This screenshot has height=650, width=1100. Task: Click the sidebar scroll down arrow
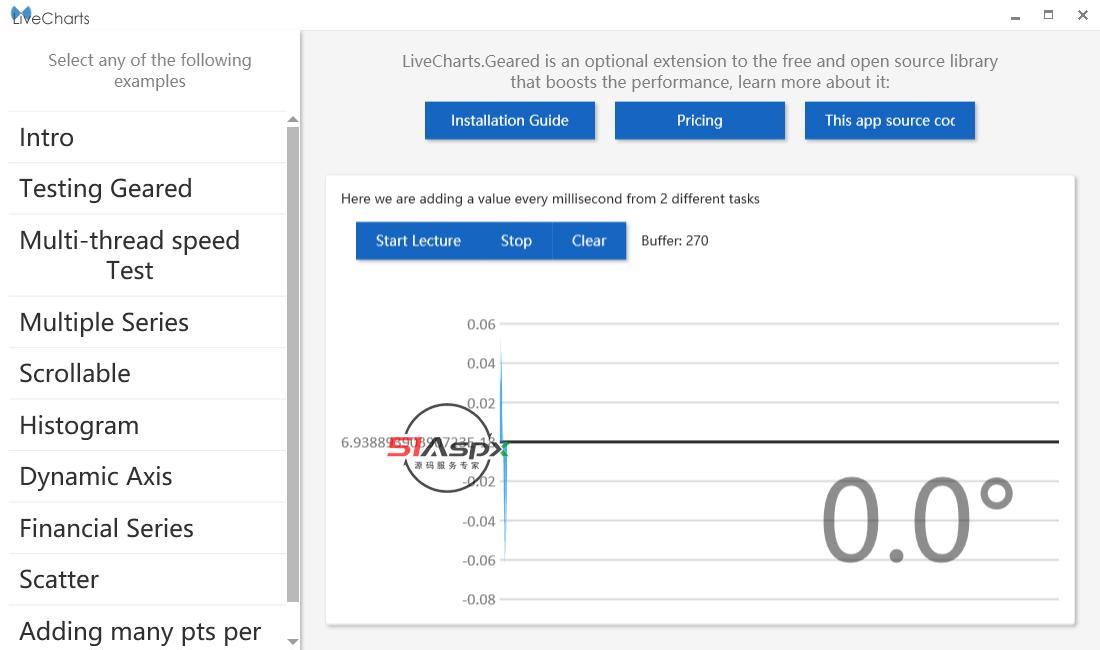(293, 642)
